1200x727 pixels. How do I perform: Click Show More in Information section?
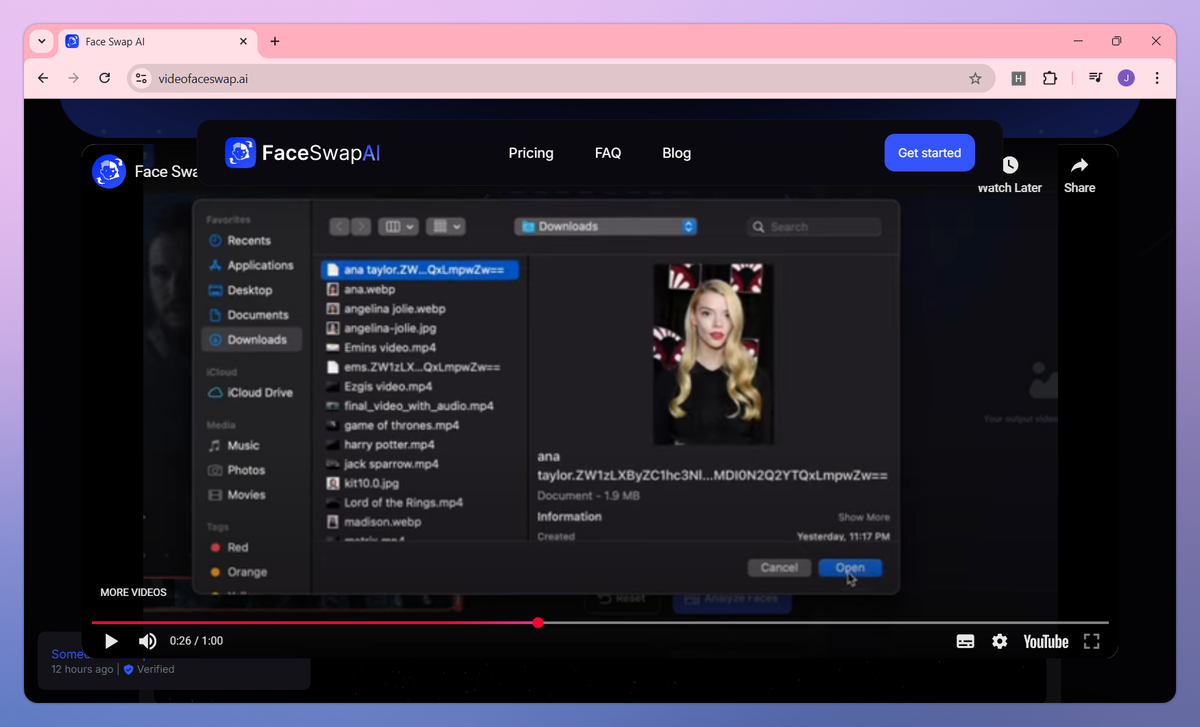[x=863, y=517]
